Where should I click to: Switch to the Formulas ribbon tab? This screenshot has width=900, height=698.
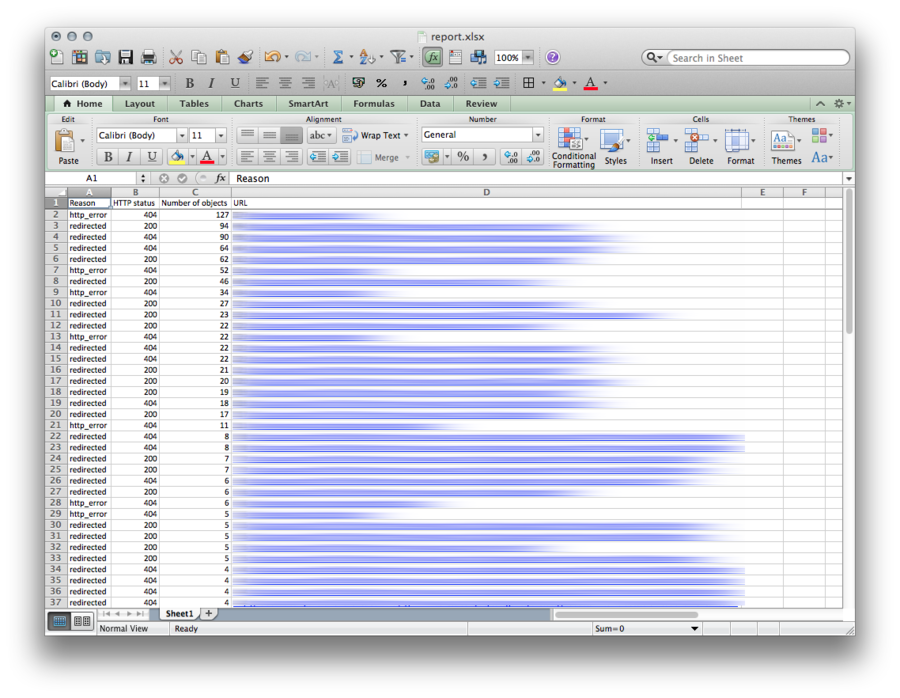coord(373,103)
